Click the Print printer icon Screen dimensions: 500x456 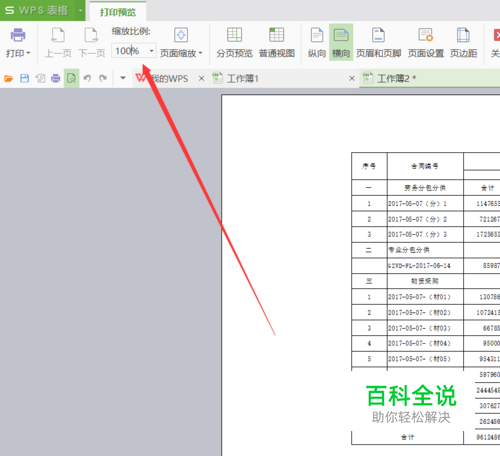pos(18,35)
